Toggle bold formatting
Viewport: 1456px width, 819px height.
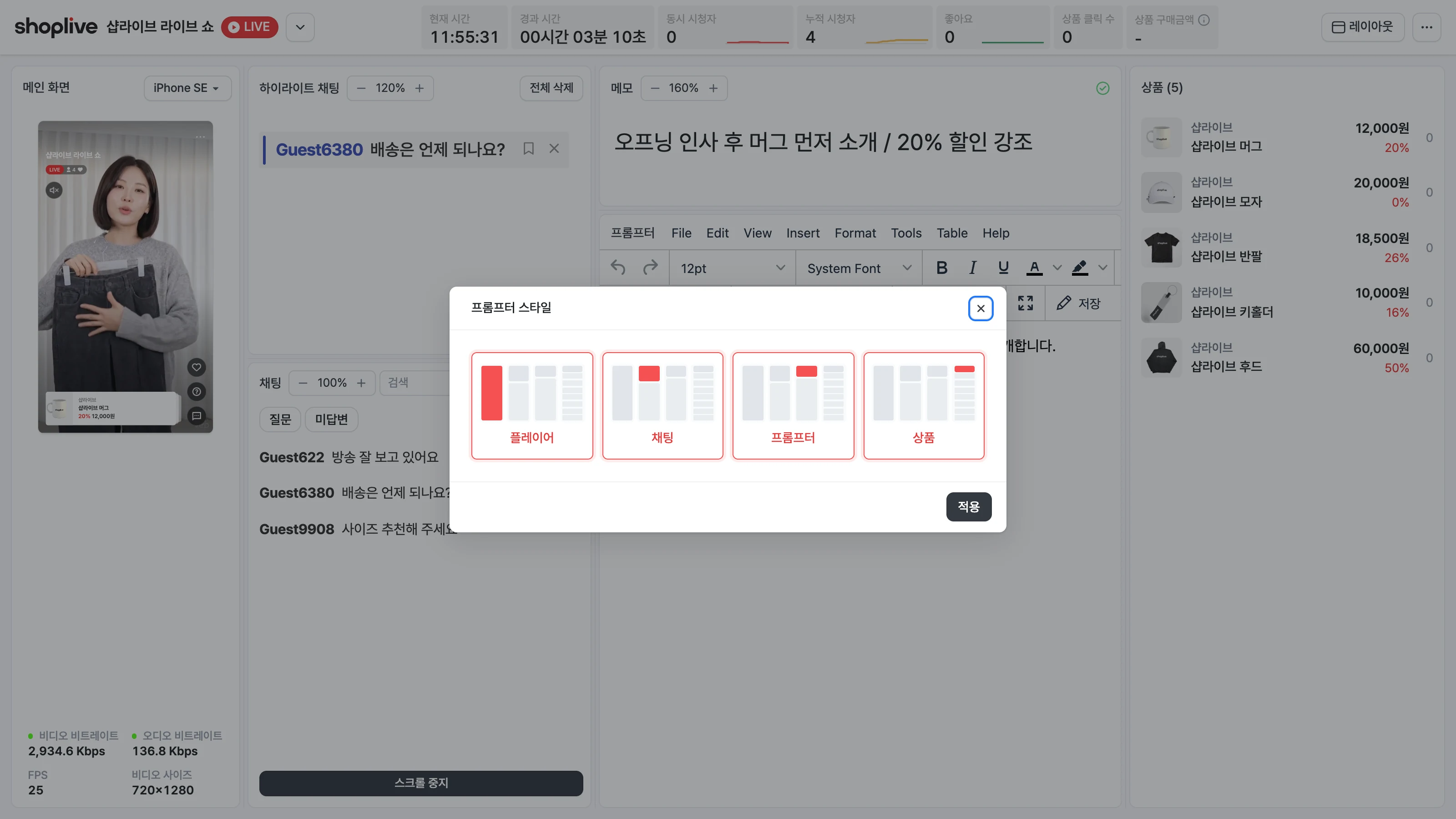(942, 268)
